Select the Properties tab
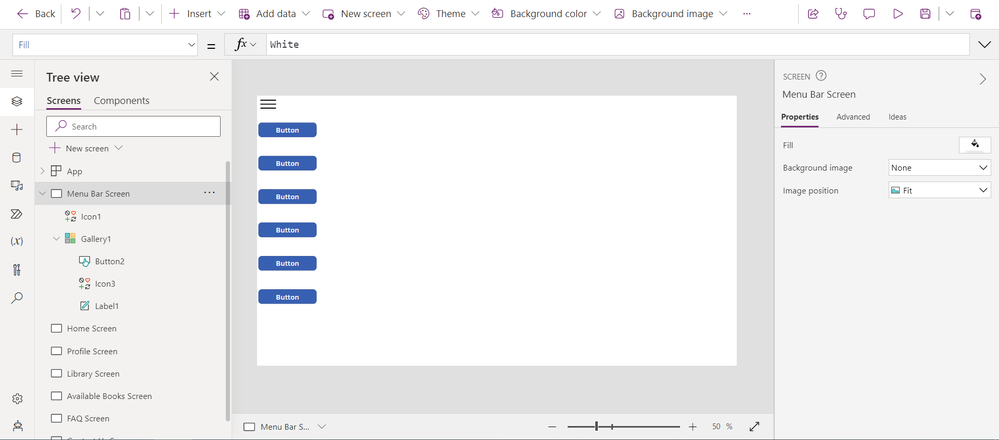The image size is (999, 440). pyautogui.click(x=800, y=117)
